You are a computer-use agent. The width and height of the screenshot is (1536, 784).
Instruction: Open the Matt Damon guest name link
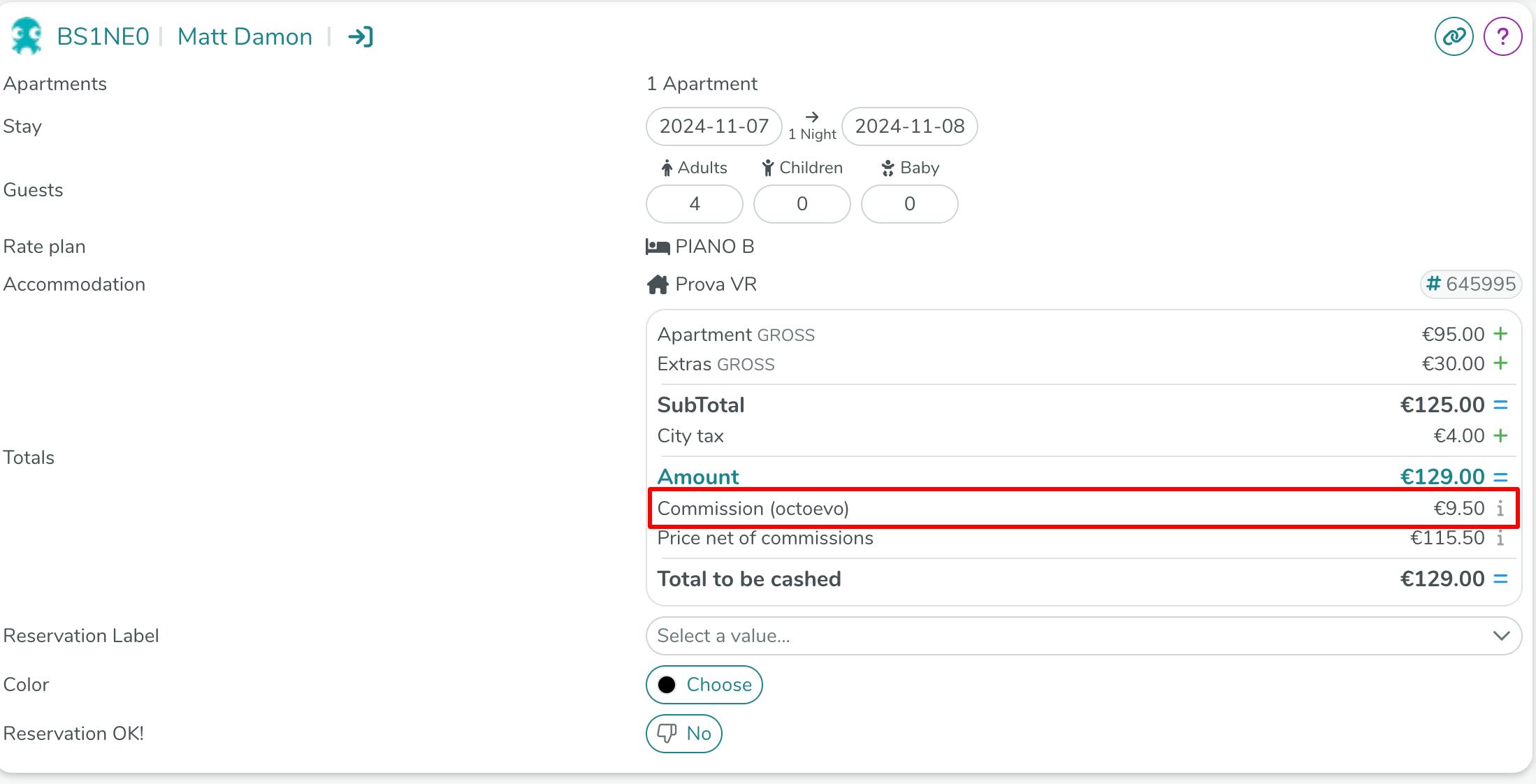pos(245,36)
